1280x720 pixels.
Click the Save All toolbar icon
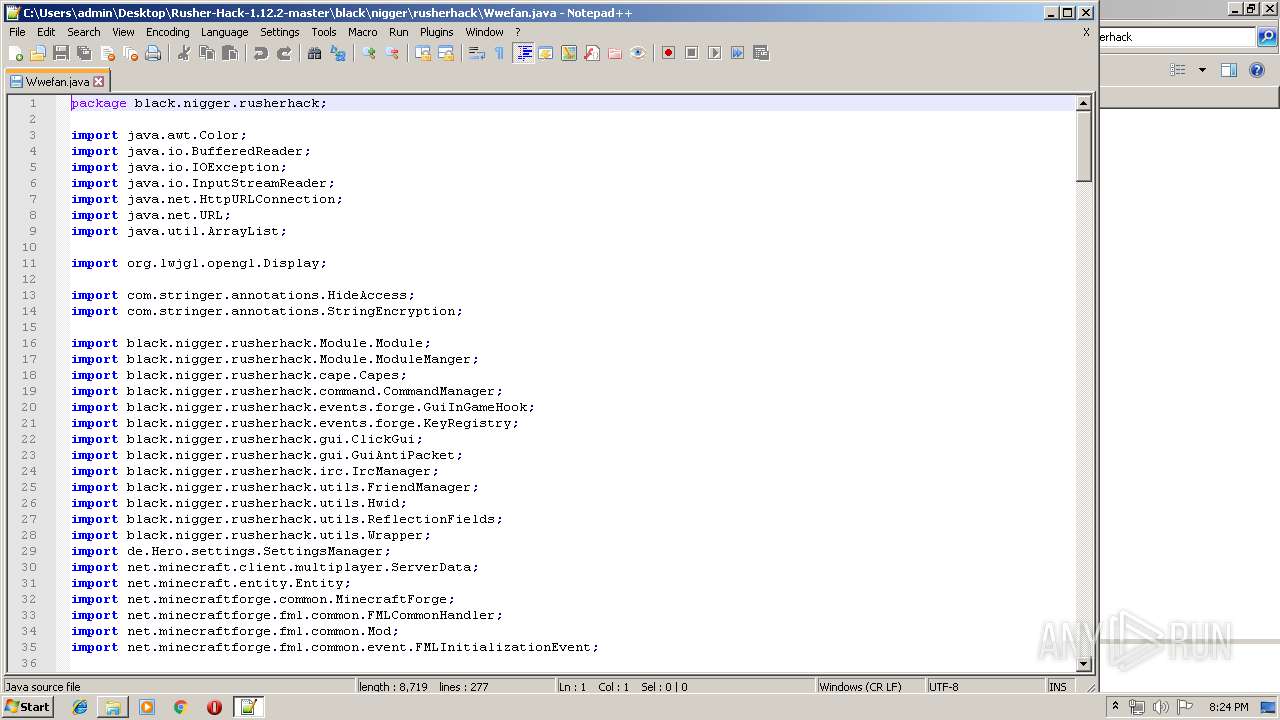point(84,53)
